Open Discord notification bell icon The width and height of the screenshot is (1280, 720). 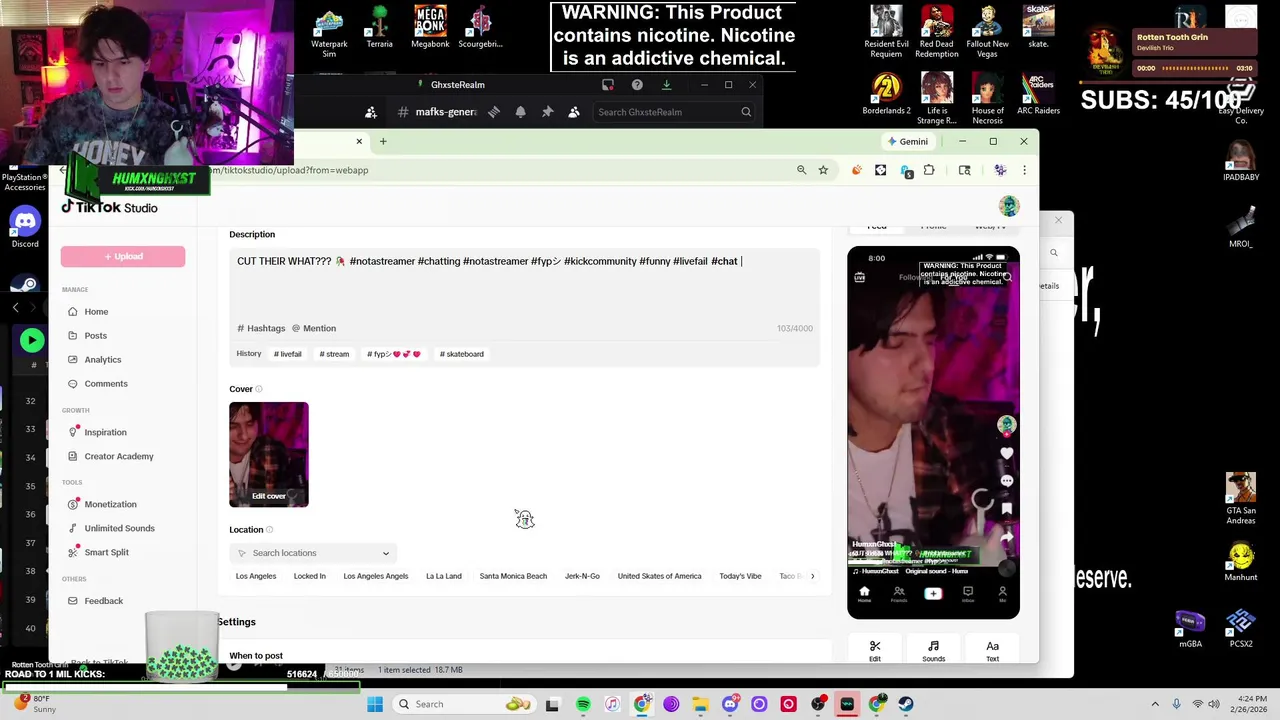point(520,112)
